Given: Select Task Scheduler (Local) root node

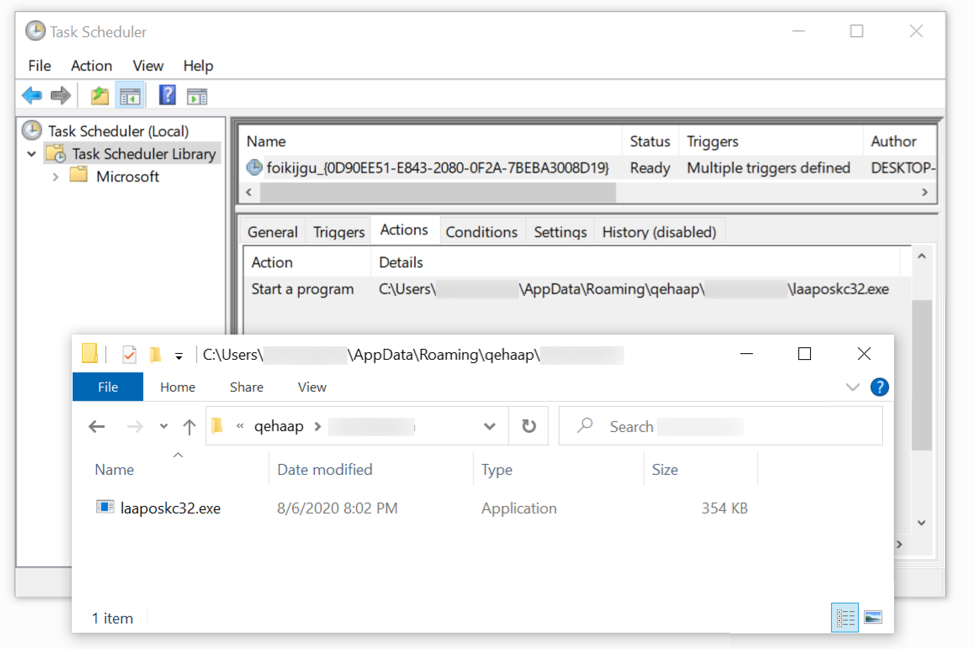Looking at the screenshot, I should coord(118,131).
